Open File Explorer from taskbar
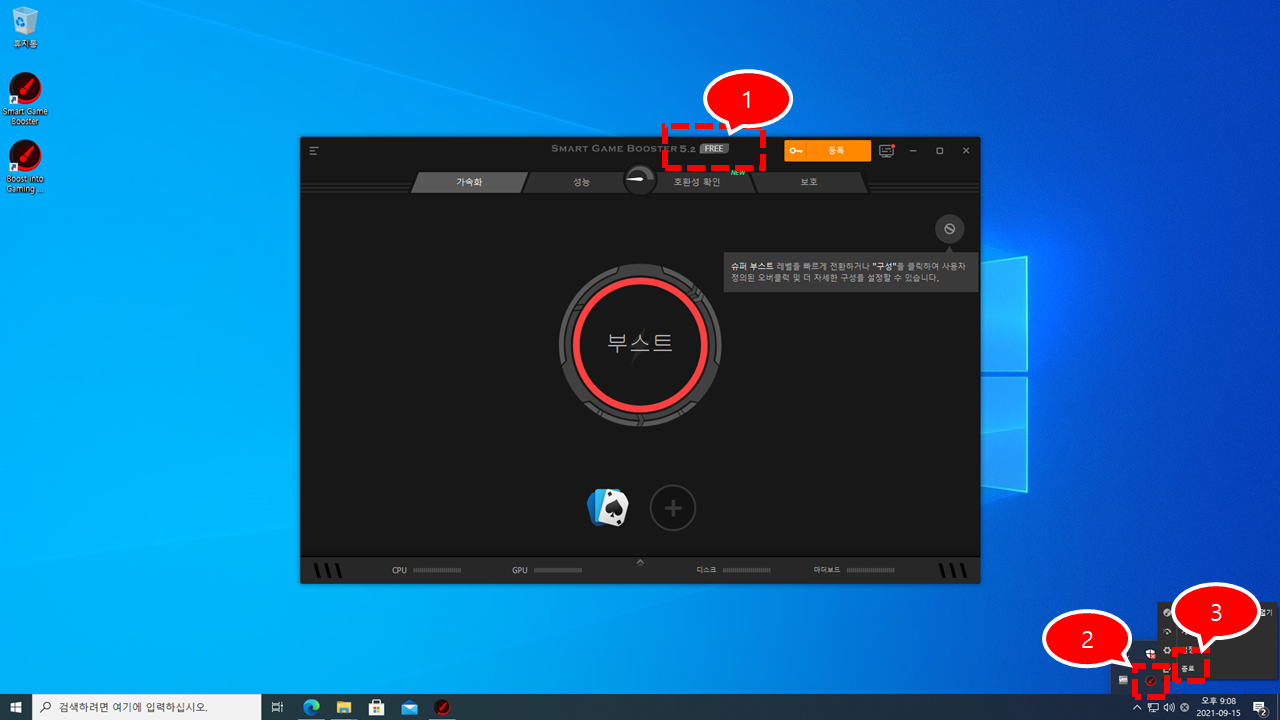Viewport: 1280px width, 720px height. coord(344,707)
